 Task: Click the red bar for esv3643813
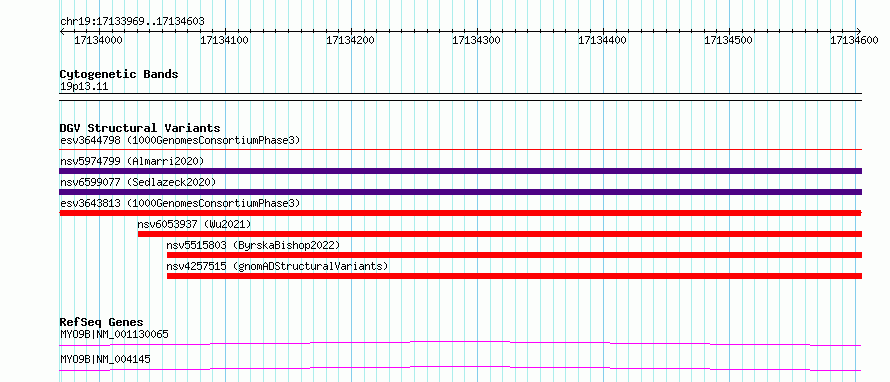tap(460, 213)
